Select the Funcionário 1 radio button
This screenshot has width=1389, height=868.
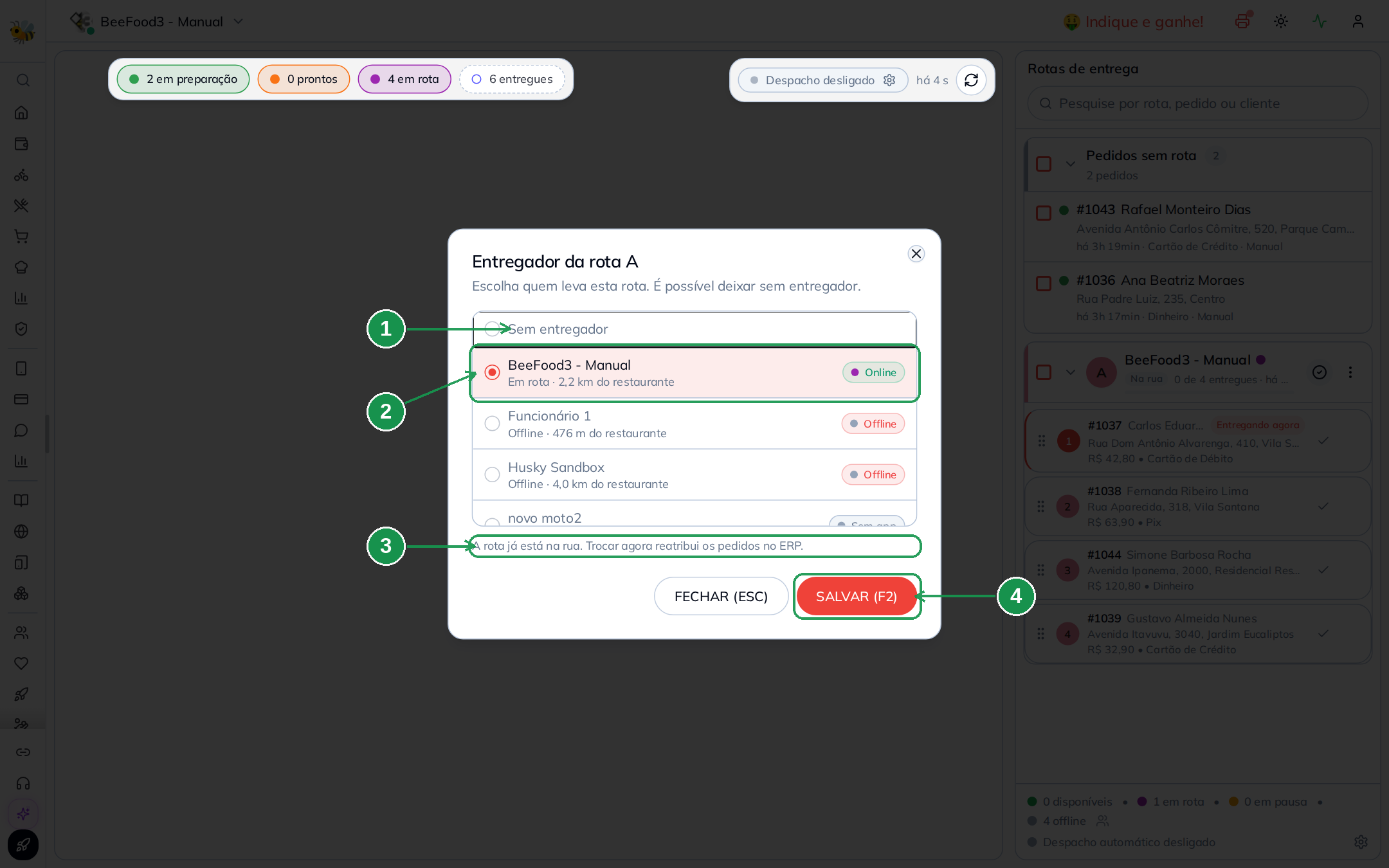coord(492,424)
